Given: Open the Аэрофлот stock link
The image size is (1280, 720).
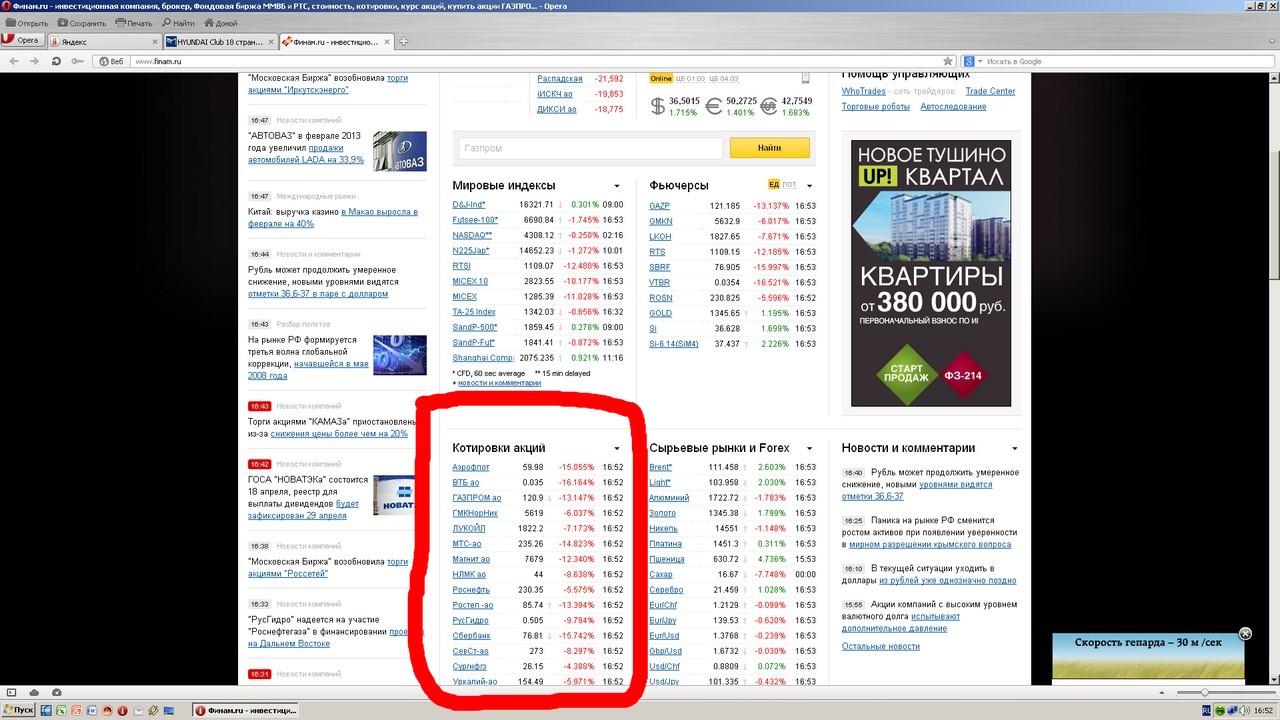Looking at the screenshot, I should (x=470, y=467).
